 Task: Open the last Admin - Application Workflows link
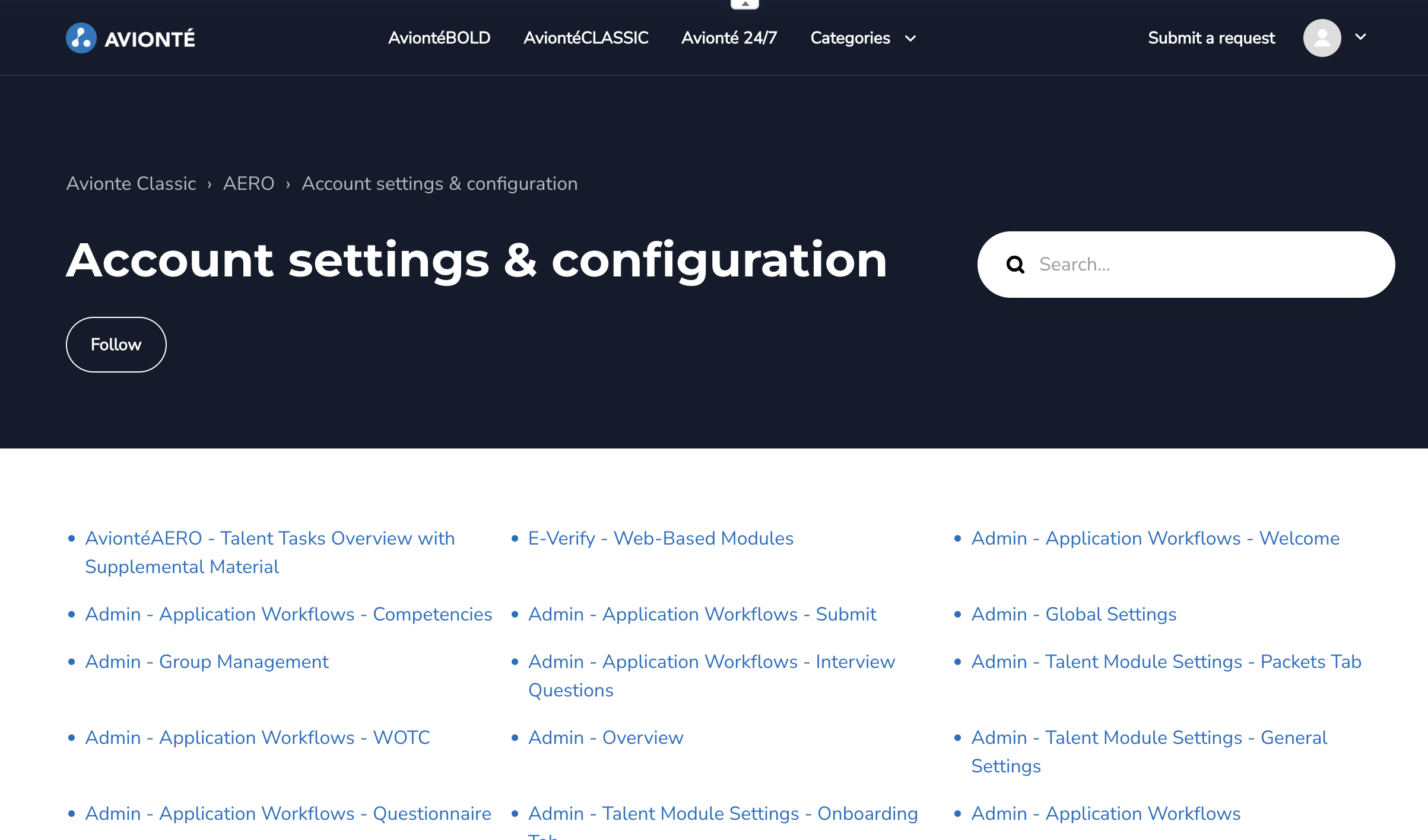(x=1106, y=813)
